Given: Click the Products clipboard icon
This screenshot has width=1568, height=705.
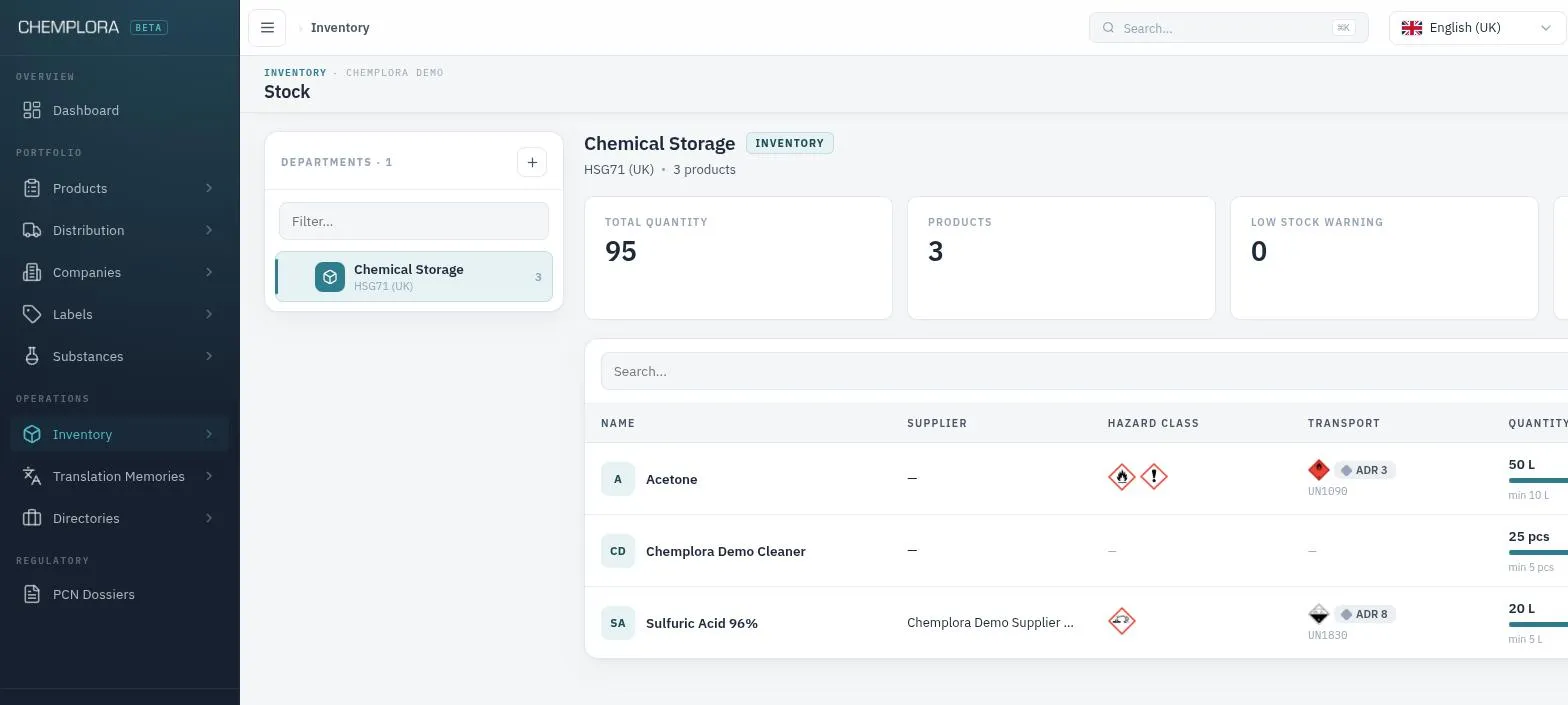Looking at the screenshot, I should [32, 188].
